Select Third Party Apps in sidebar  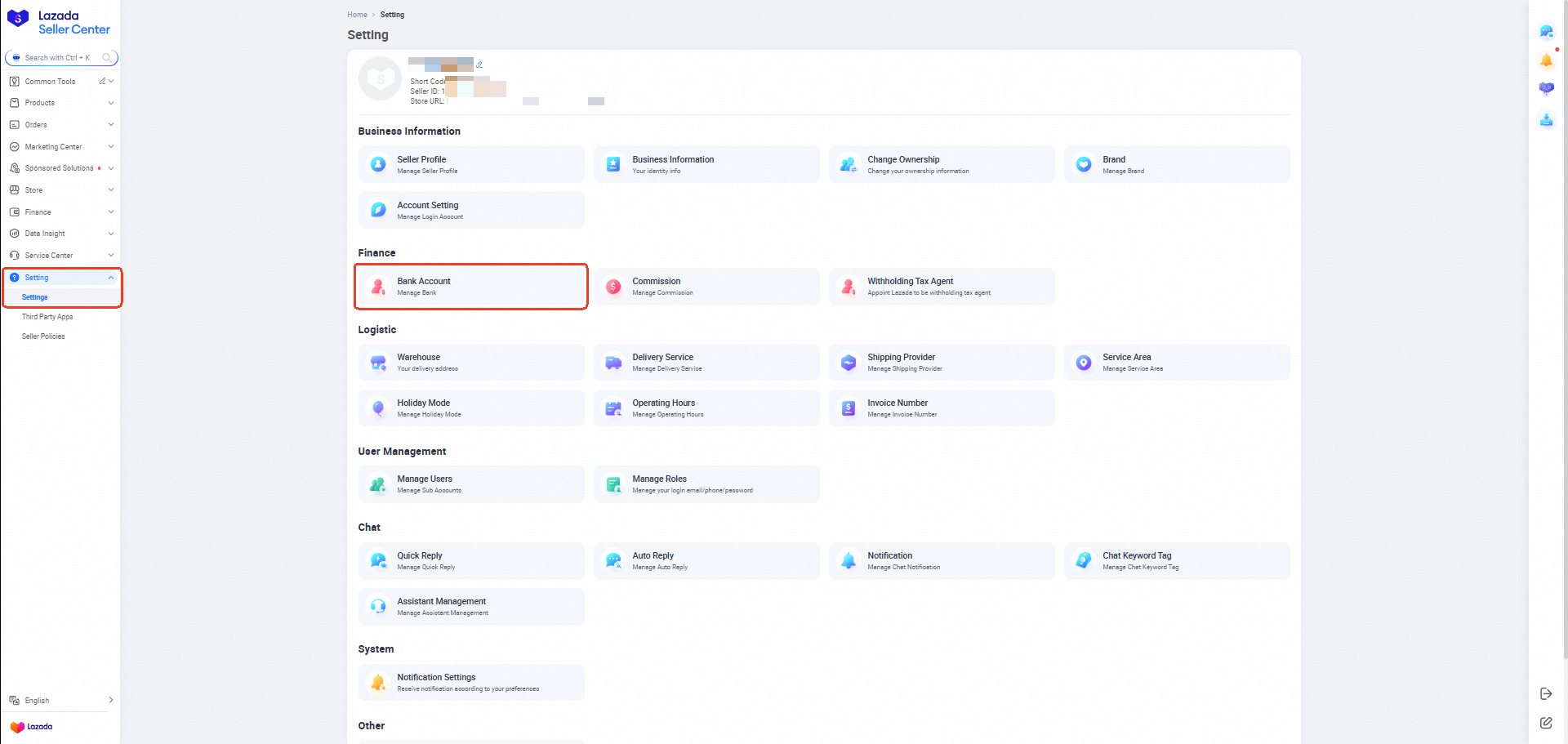pyautogui.click(x=47, y=317)
